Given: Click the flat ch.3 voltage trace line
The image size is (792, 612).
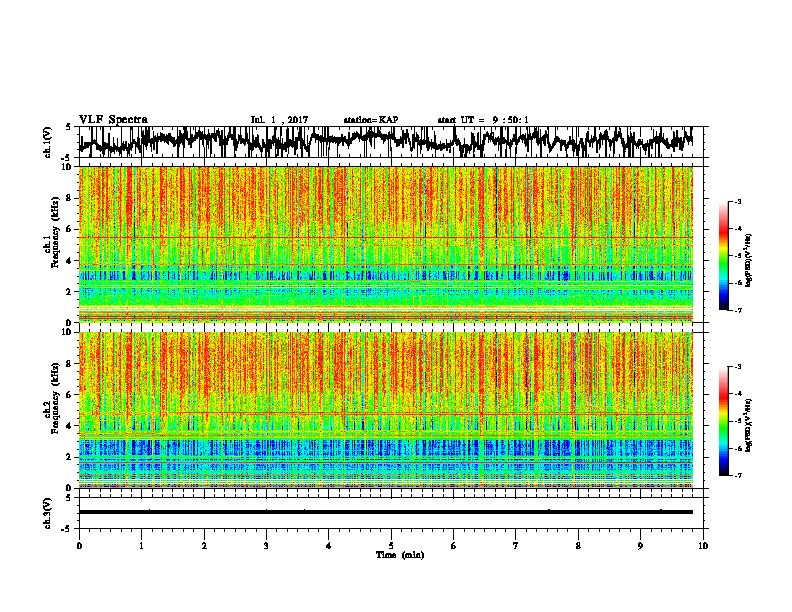Looking at the screenshot, I should tap(386, 512).
